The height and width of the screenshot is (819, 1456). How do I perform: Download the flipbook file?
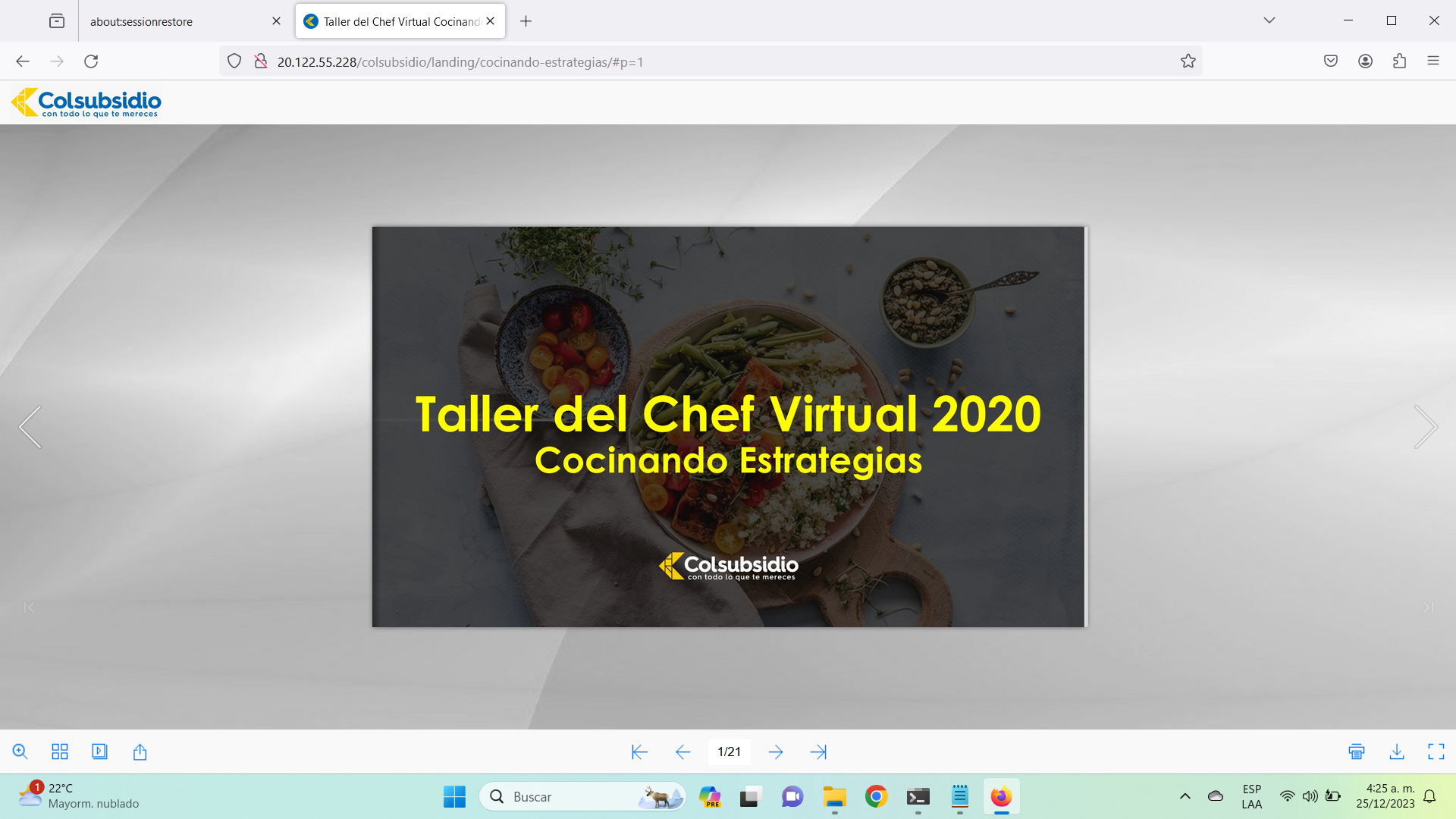(1397, 752)
